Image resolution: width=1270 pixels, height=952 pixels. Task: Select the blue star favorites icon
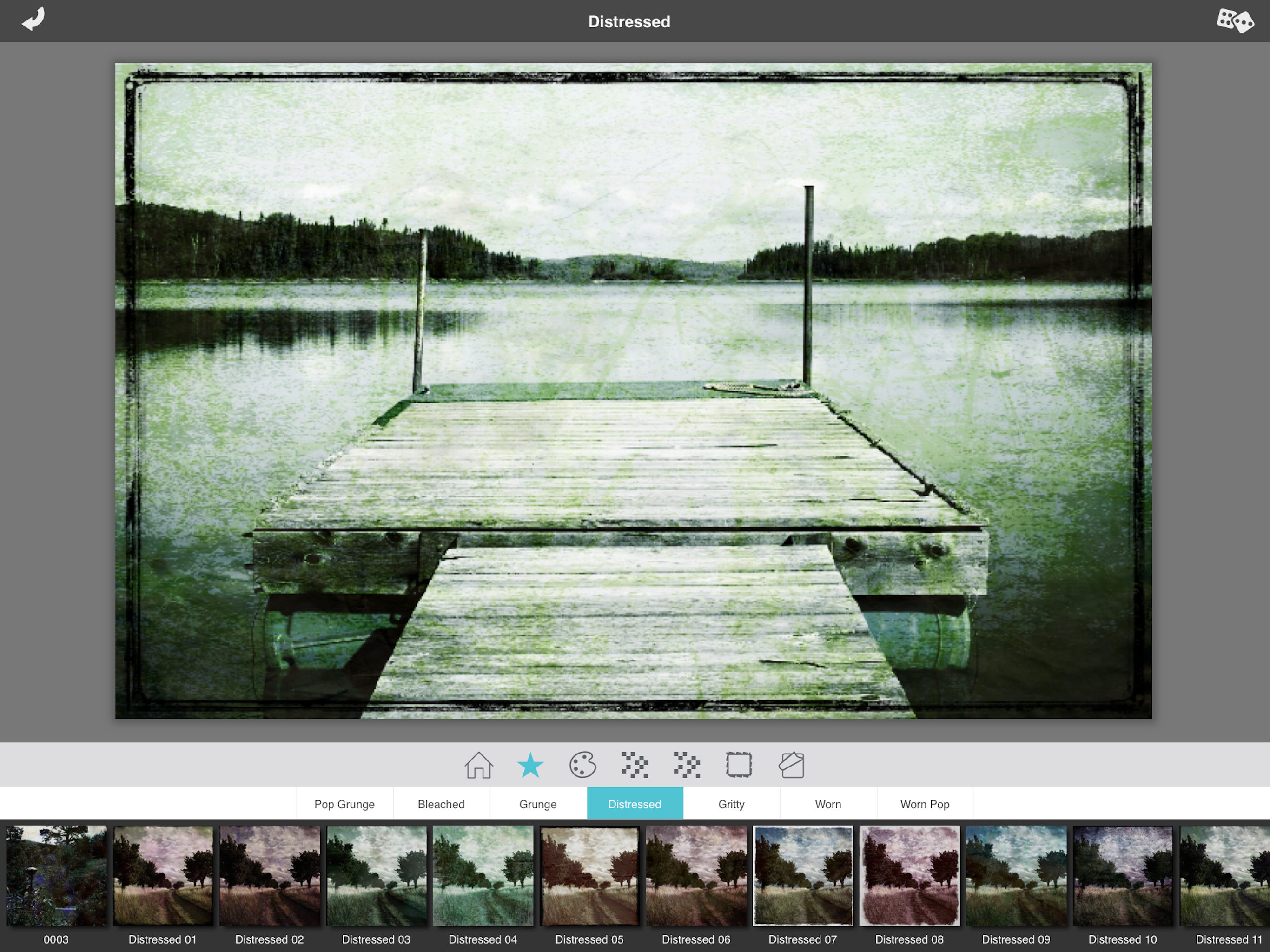coord(530,765)
